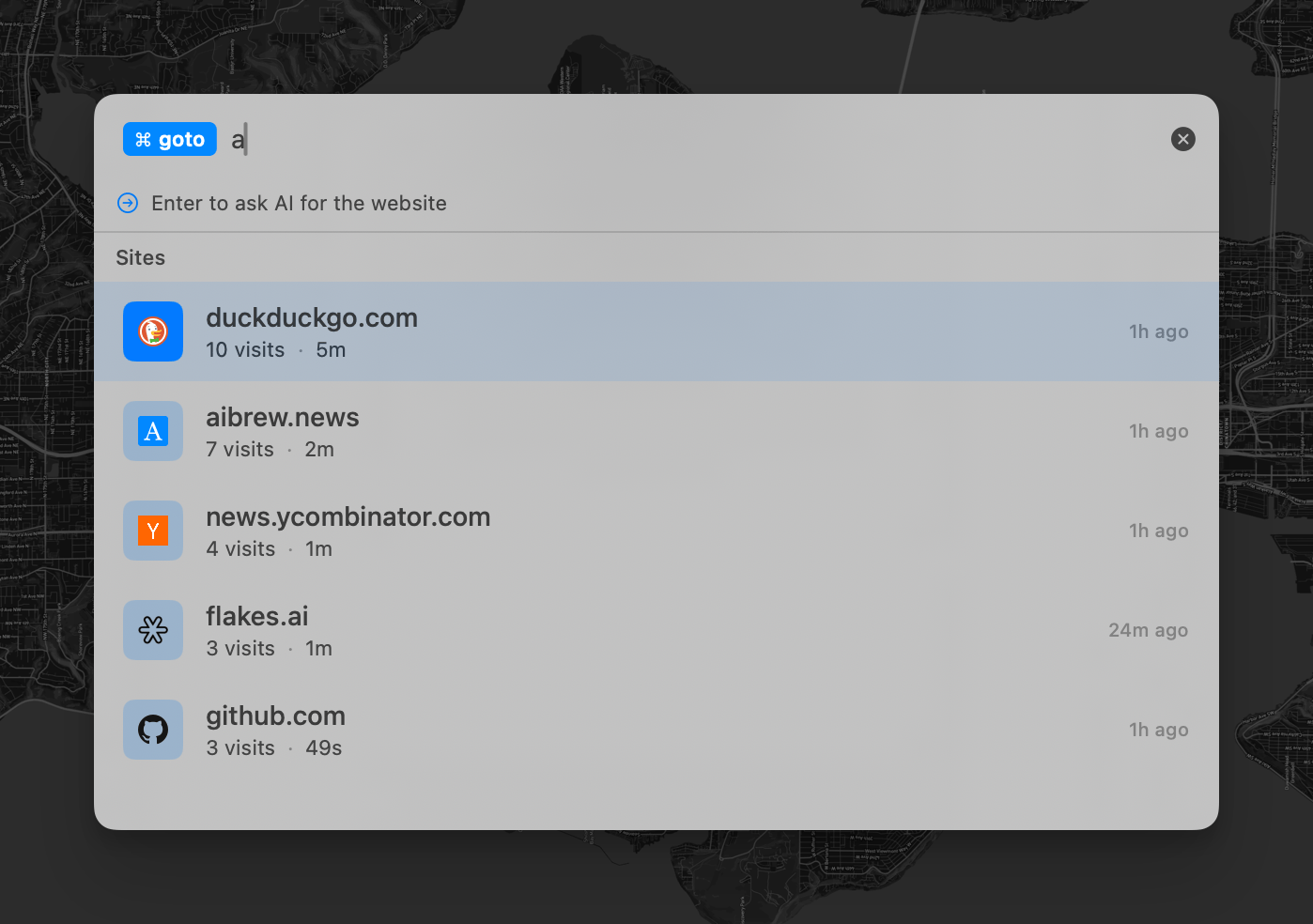The width and height of the screenshot is (1313, 924).
Task: Click the "10 visits" text under duckduckgo.com
Action: (x=245, y=350)
